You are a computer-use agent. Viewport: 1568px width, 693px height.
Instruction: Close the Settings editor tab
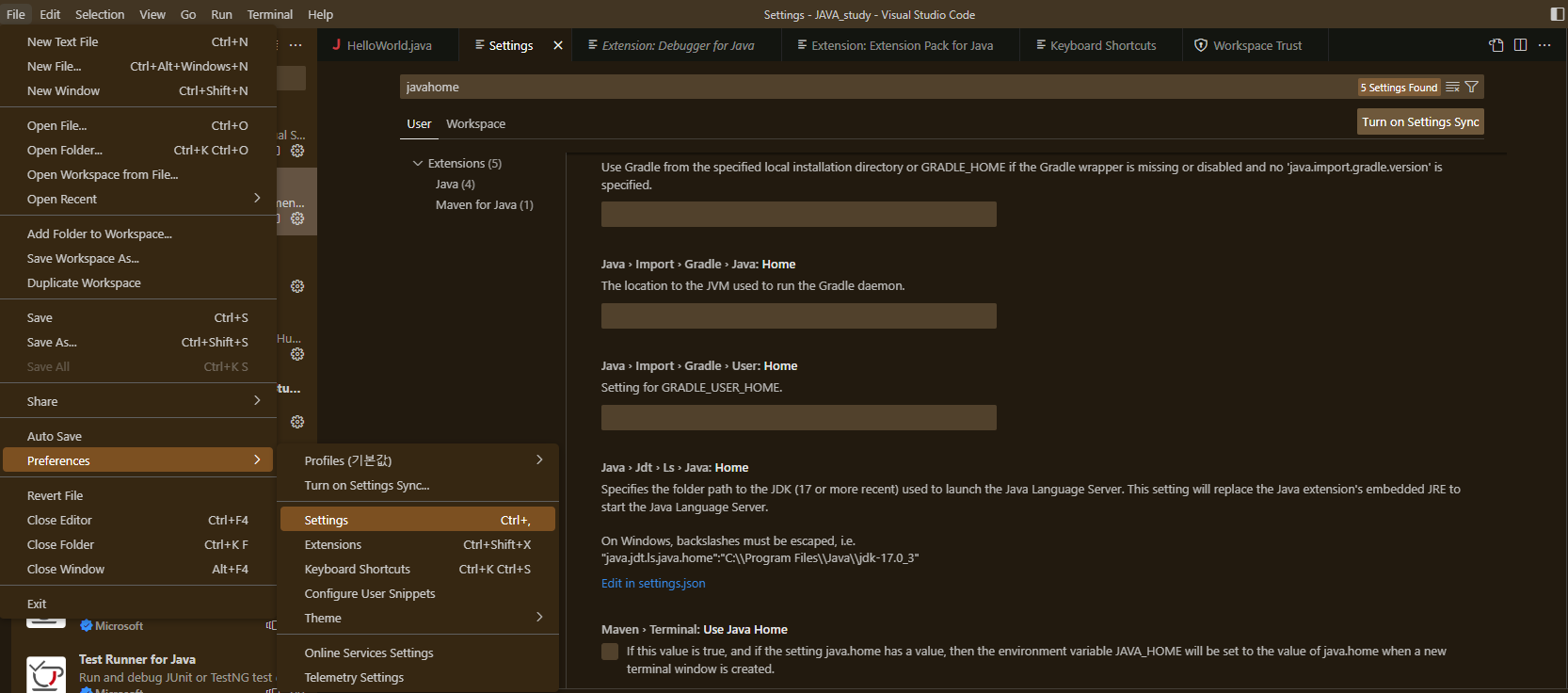558,45
